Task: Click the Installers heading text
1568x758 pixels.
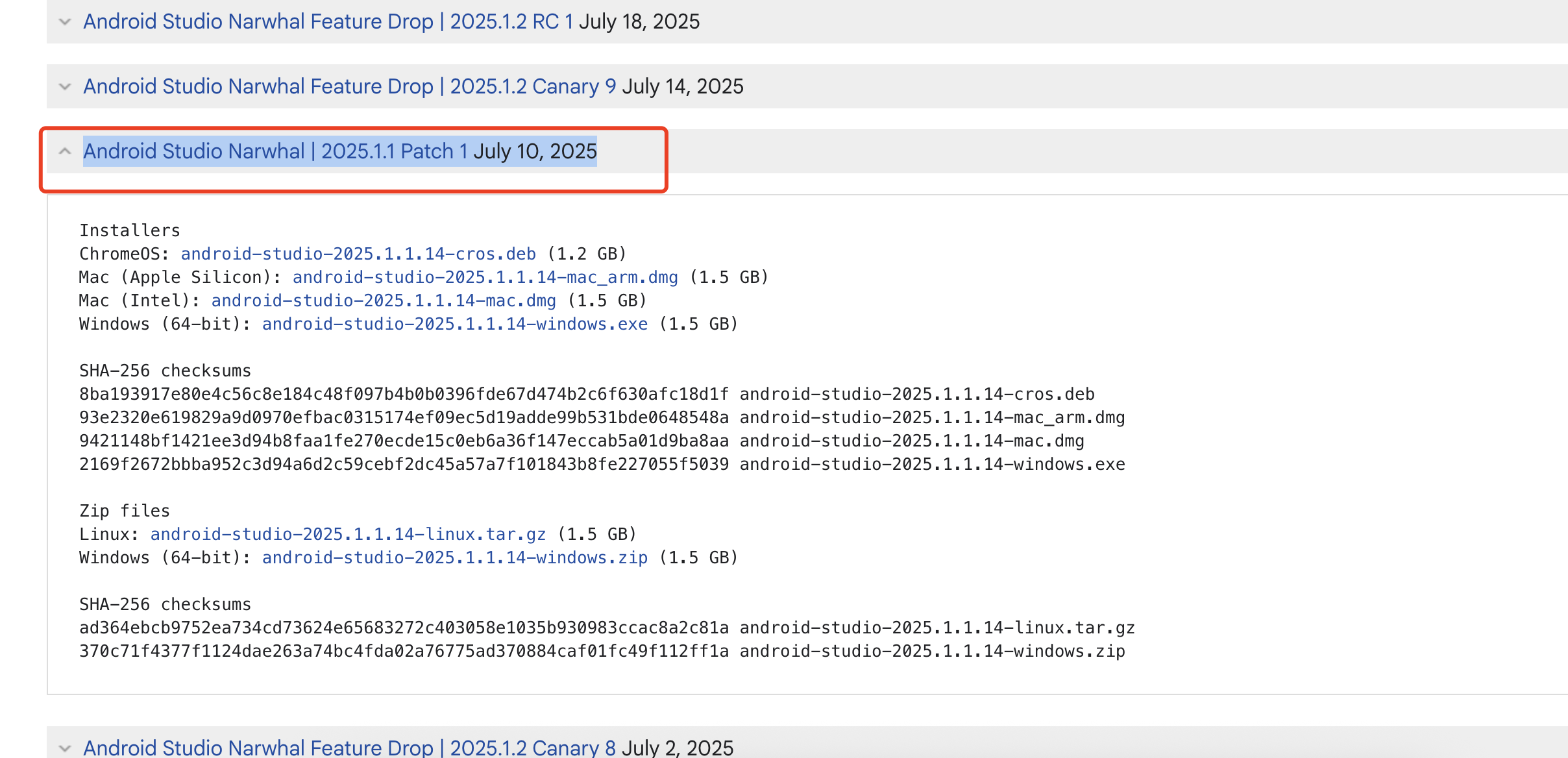Action: 130,230
